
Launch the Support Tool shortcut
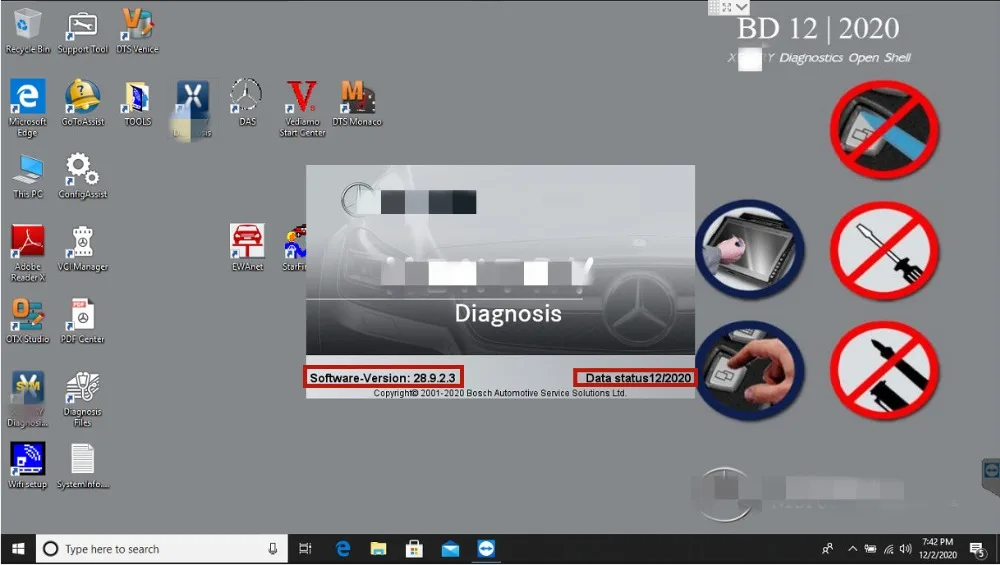pyautogui.click(x=82, y=31)
